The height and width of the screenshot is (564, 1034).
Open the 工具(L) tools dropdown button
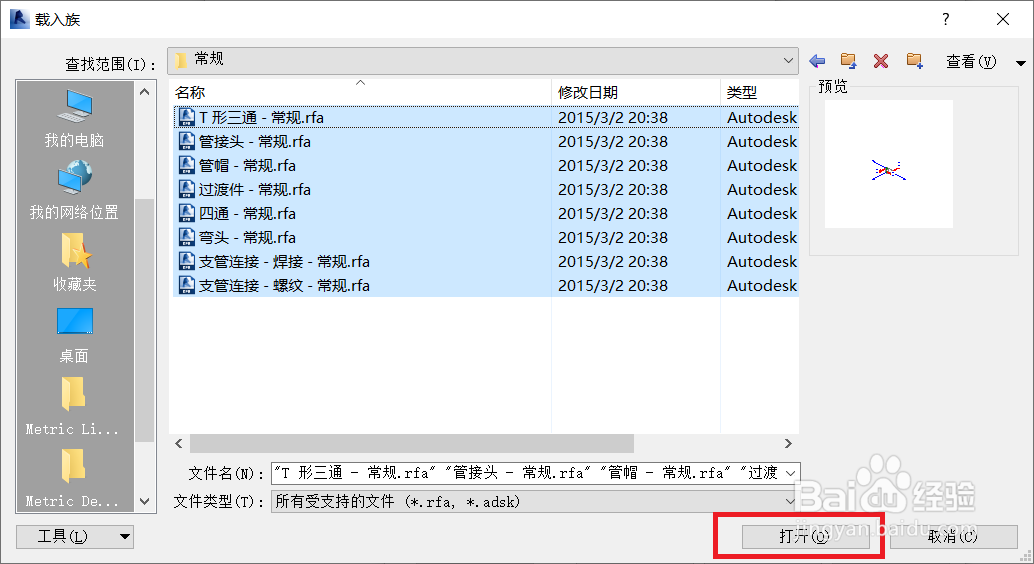click(75, 536)
